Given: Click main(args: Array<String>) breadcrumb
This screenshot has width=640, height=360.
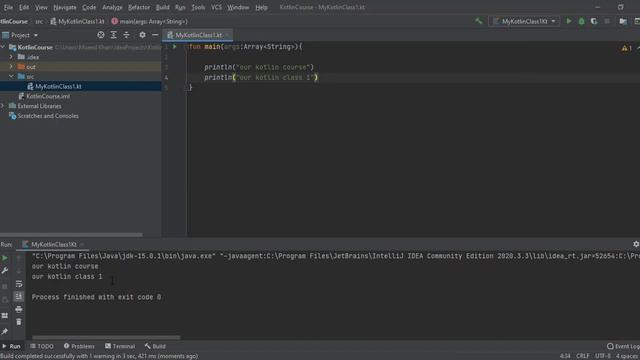Looking at the screenshot, I should click(149, 21).
